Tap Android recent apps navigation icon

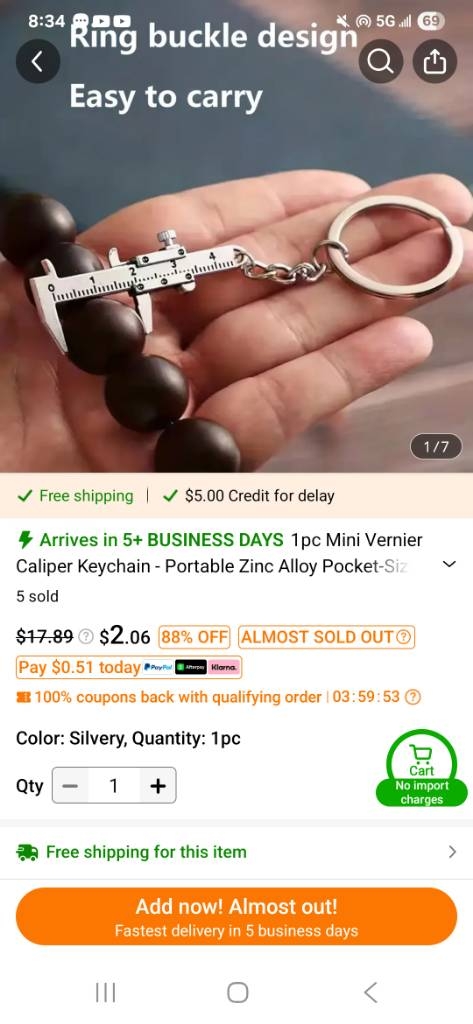[x=105, y=993]
